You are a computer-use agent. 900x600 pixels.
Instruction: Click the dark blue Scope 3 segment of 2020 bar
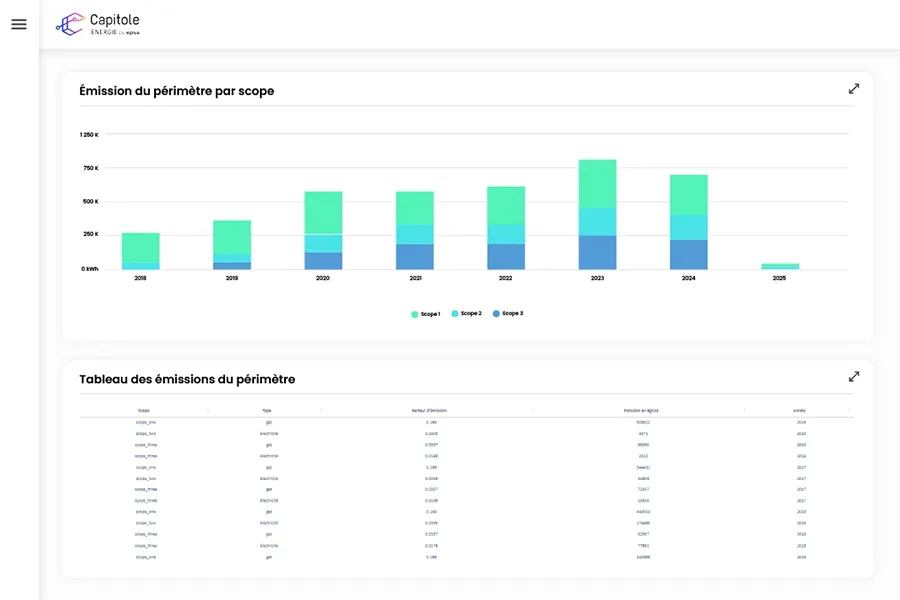click(x=323, y=261)
